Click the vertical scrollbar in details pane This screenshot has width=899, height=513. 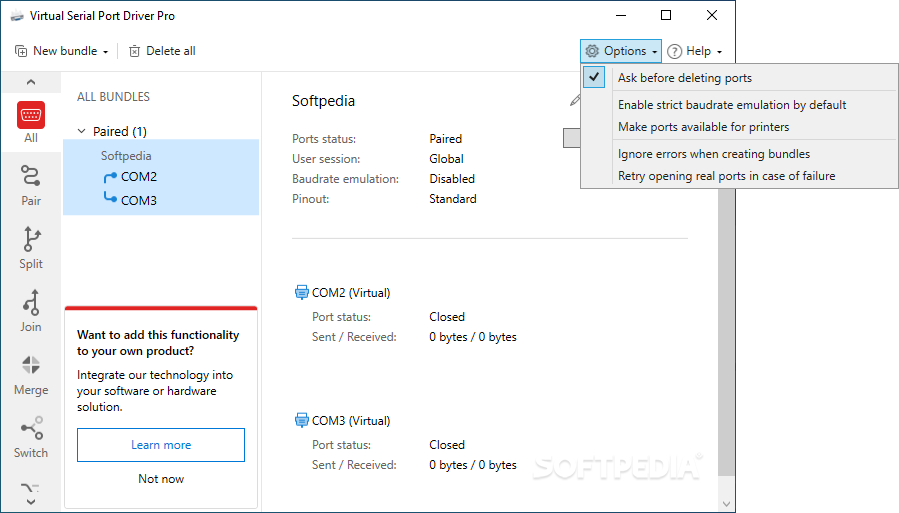click(x=726, y=332)
